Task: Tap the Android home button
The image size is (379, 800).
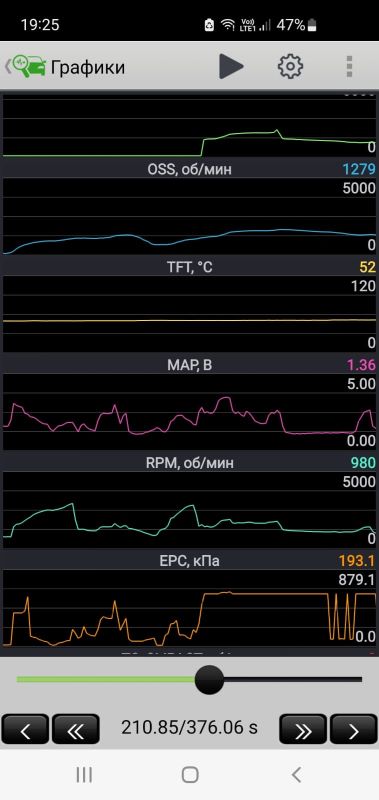Action: pyautogui.click(x=190, y=774)
